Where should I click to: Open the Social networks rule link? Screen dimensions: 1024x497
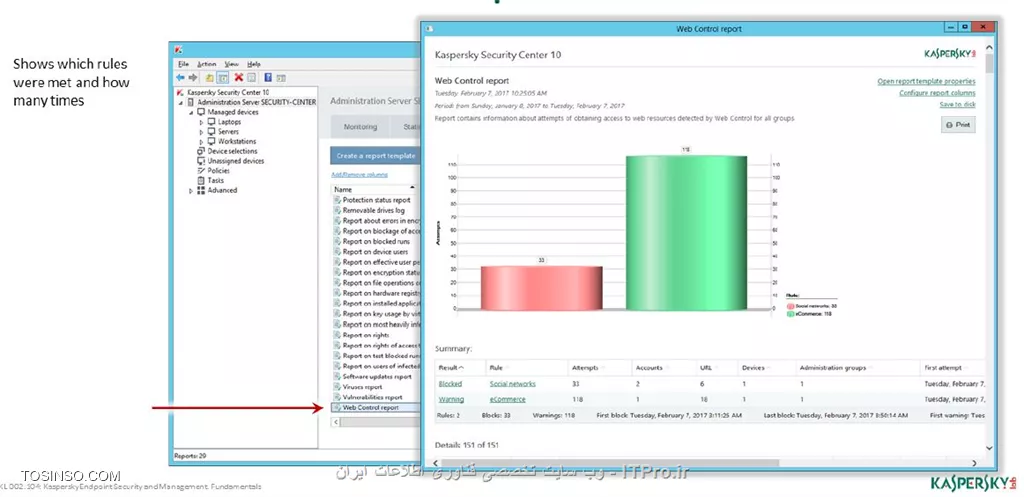pos(513,384)
